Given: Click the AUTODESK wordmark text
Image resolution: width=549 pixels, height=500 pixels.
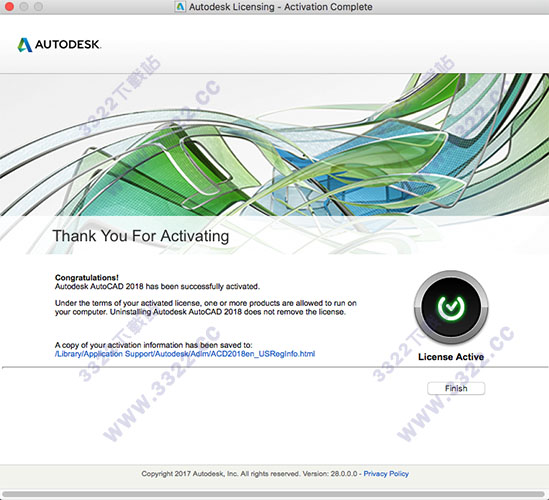Looking at the screenshot, I should (68, 44).
